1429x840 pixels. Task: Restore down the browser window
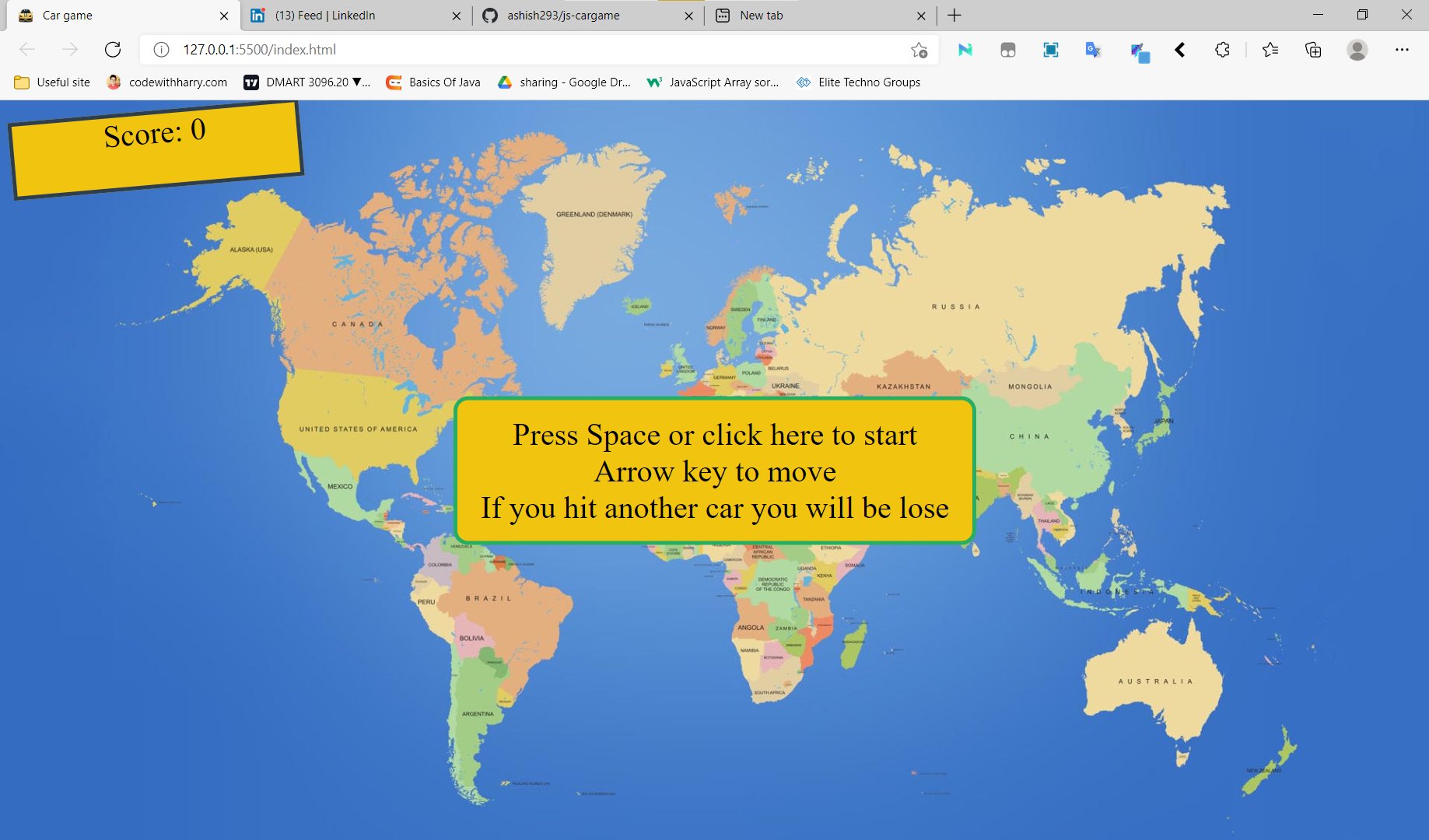coord(1362,15)
